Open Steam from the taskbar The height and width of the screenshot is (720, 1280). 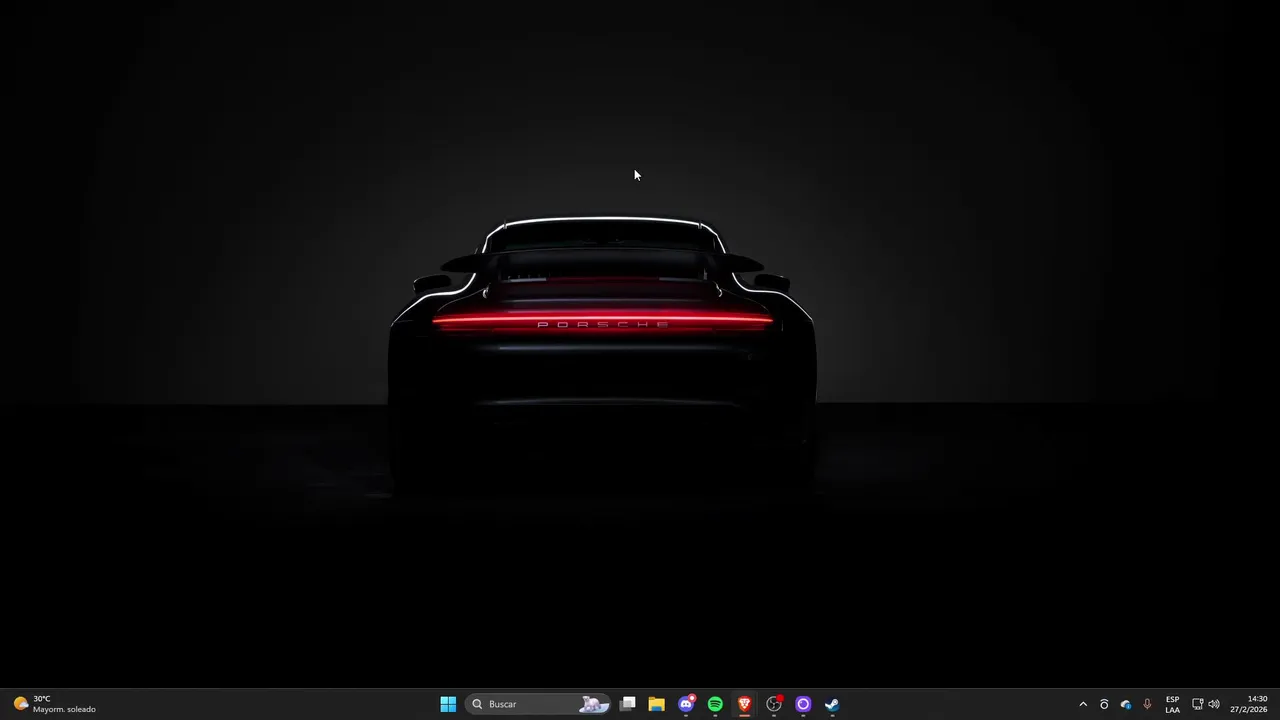832,704
